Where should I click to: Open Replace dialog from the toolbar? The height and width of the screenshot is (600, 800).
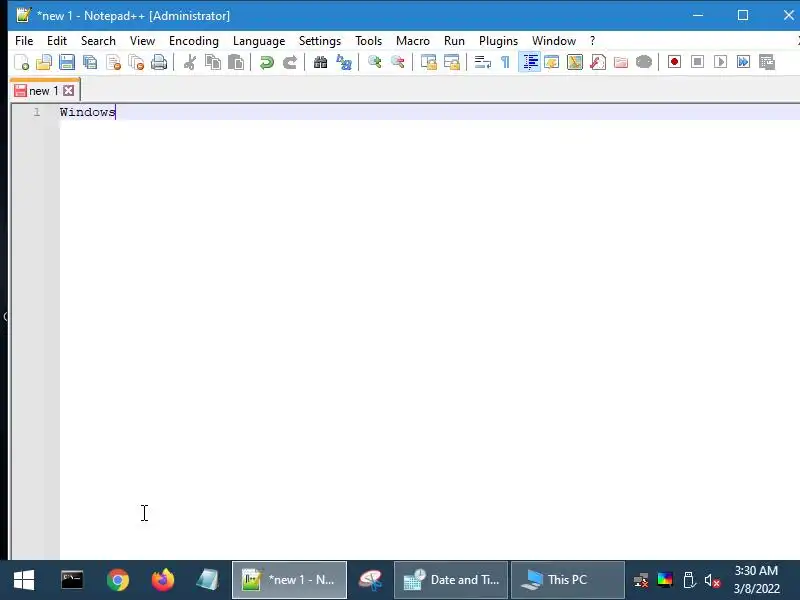344,62
